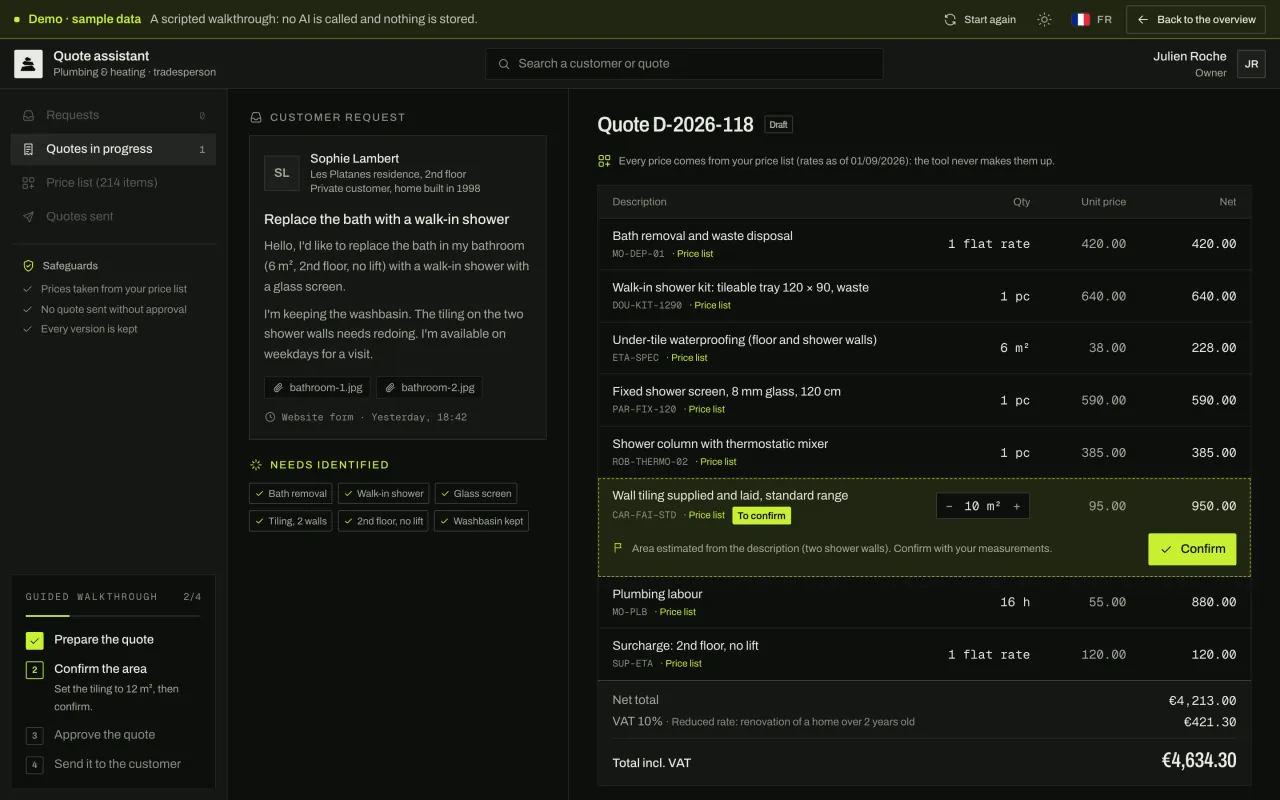Confirm the wall tiling area
Screen dimensions: 1280x800
coord(1192,549)
